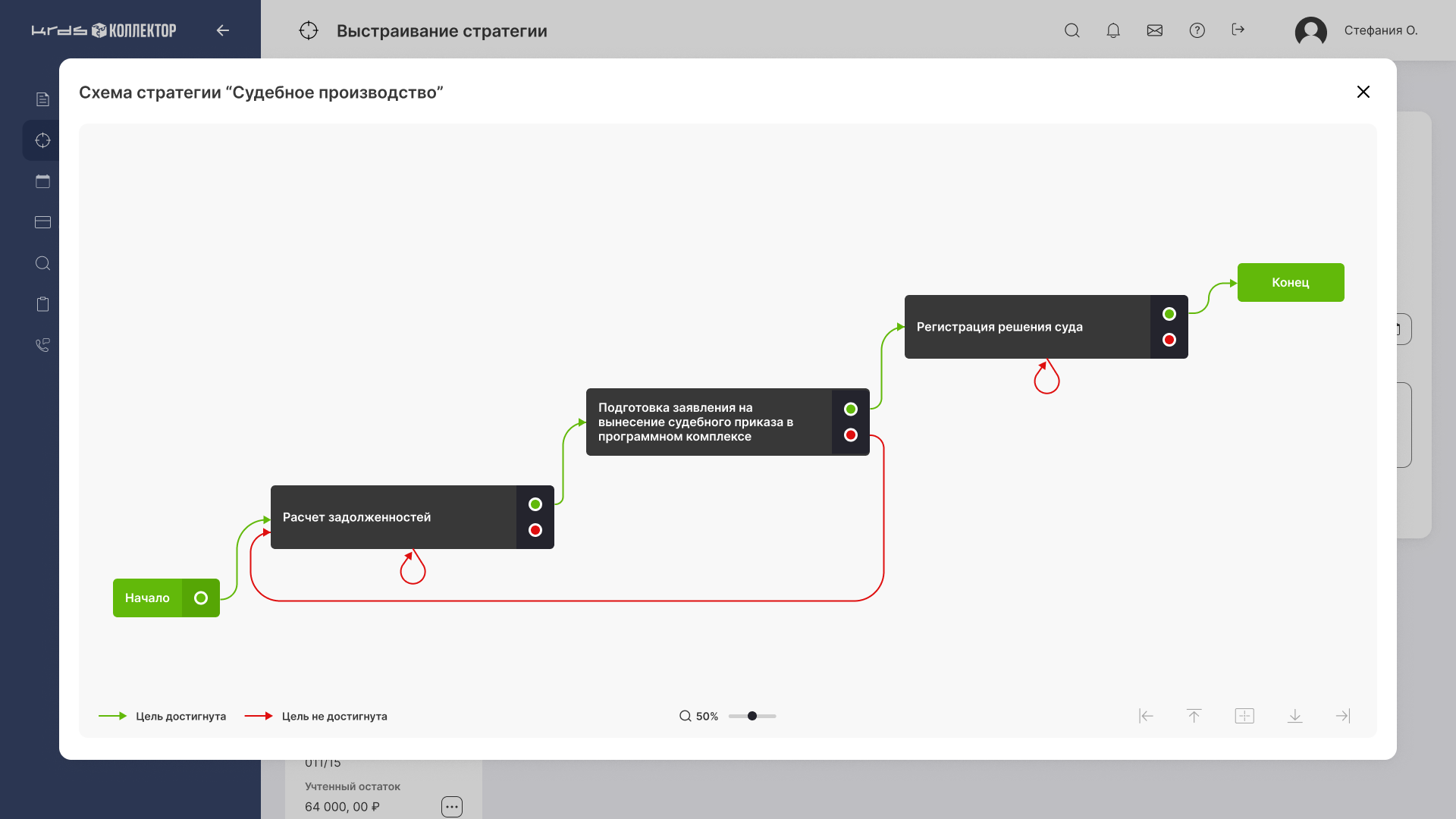
Task: Click the zoom magnifier icon near 50%
Action: [x=685, y=716]
